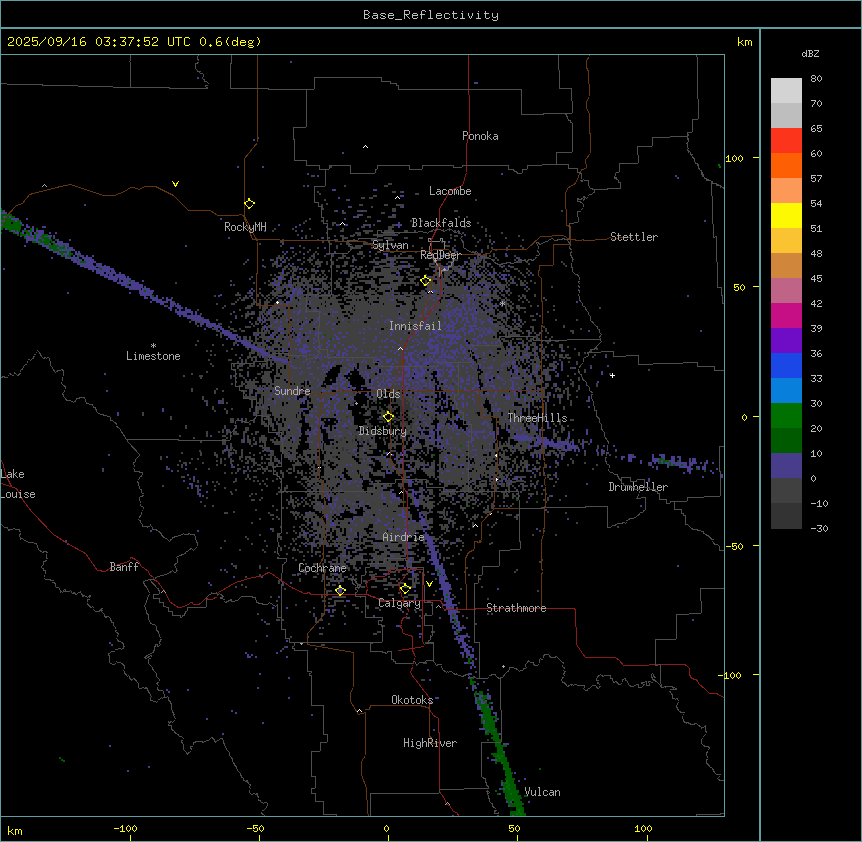The image size is (862, 842).
Task: Click the ThreeHills city label
Action: tap(537, 418)
